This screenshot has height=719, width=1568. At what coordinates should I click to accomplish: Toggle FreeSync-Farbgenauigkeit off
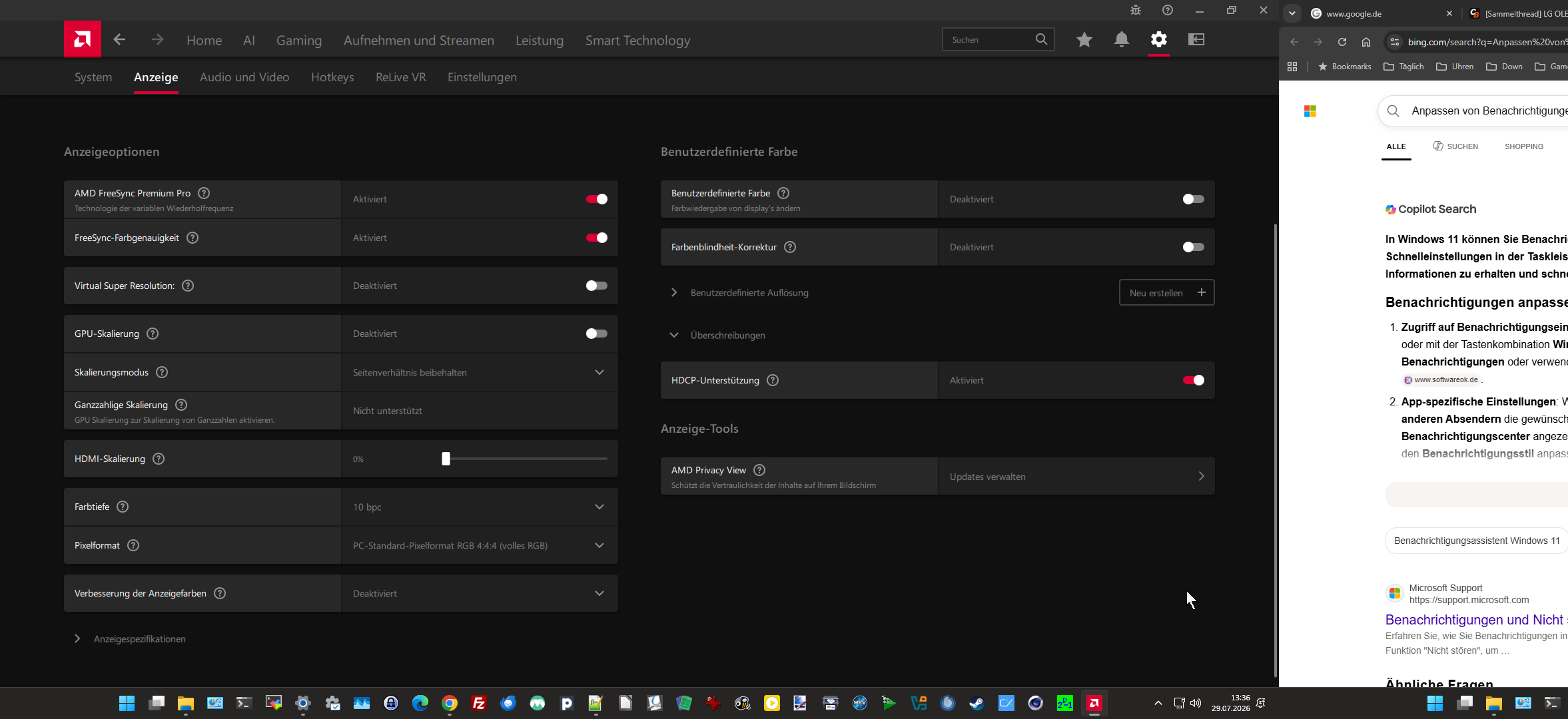click(x=596, y=238)
